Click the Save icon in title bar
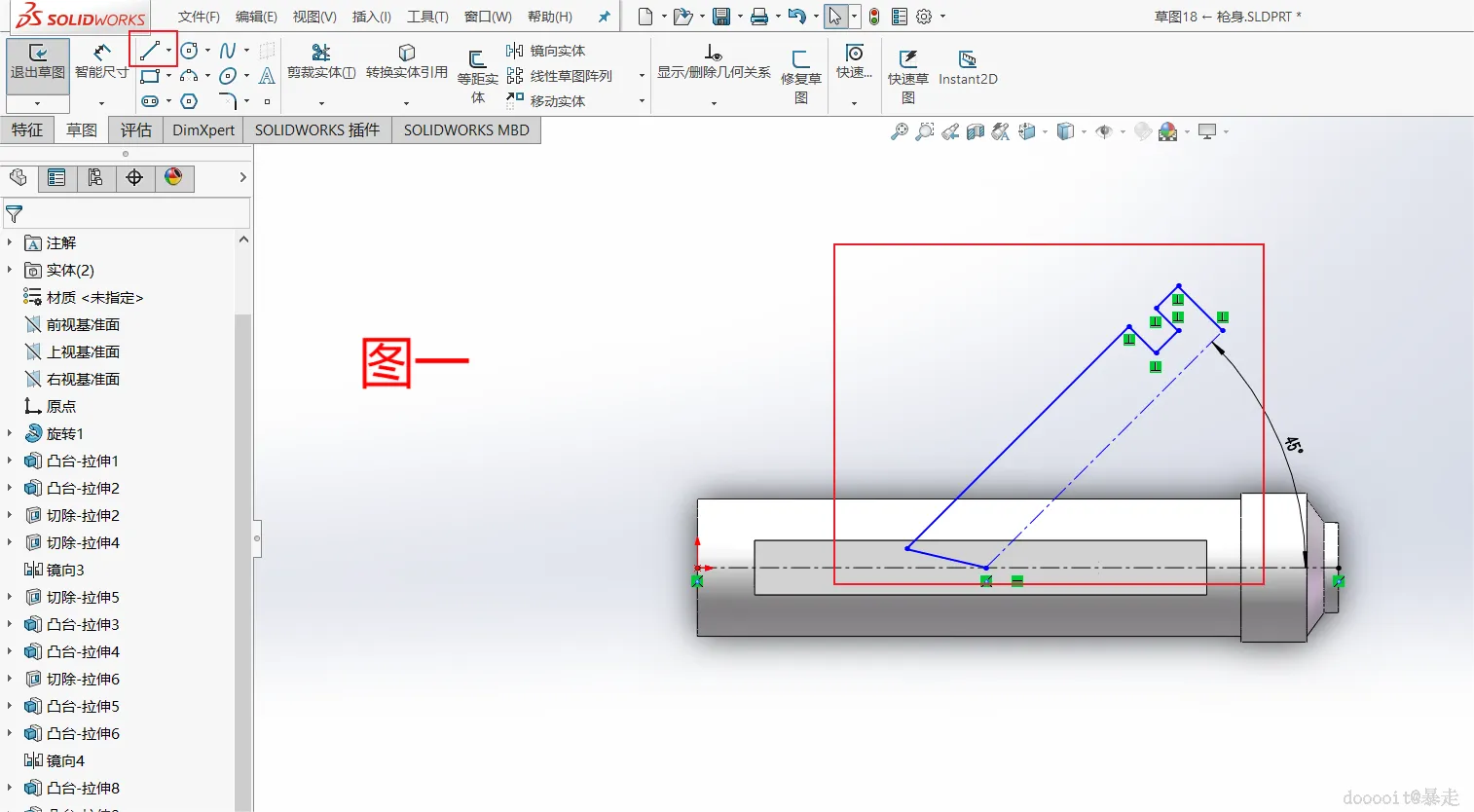The width and height of the screenshot is (1474, 812). coord(721,17)
